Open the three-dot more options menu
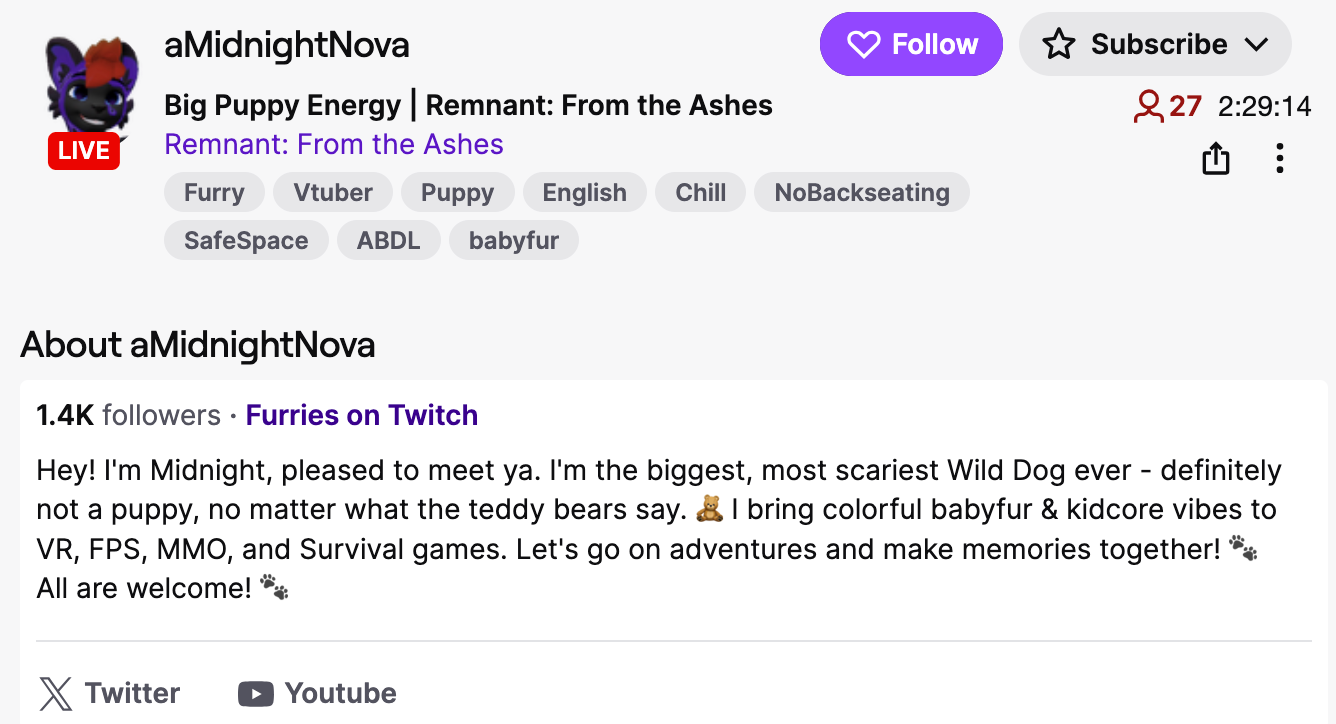The width and height of the screenshot is (1336, 724). (1279, 158)
